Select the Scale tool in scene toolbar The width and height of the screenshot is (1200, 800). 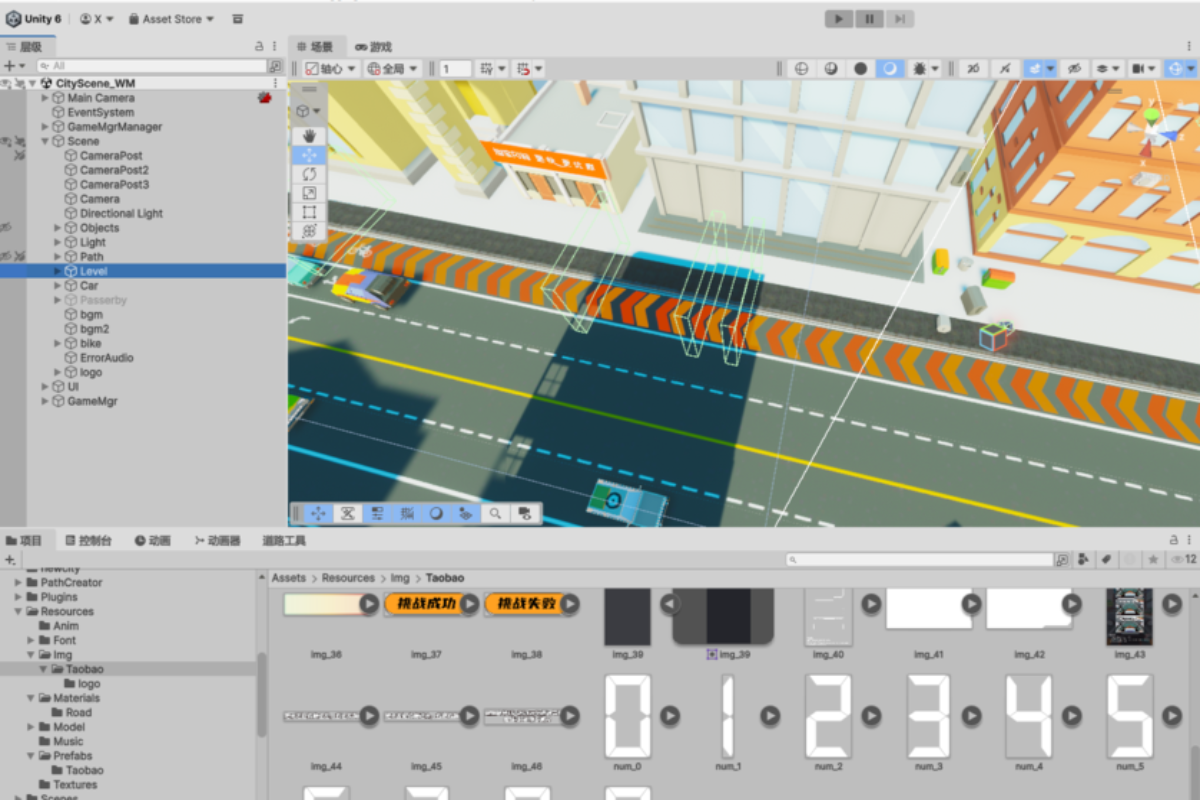[x=309, y=193]
